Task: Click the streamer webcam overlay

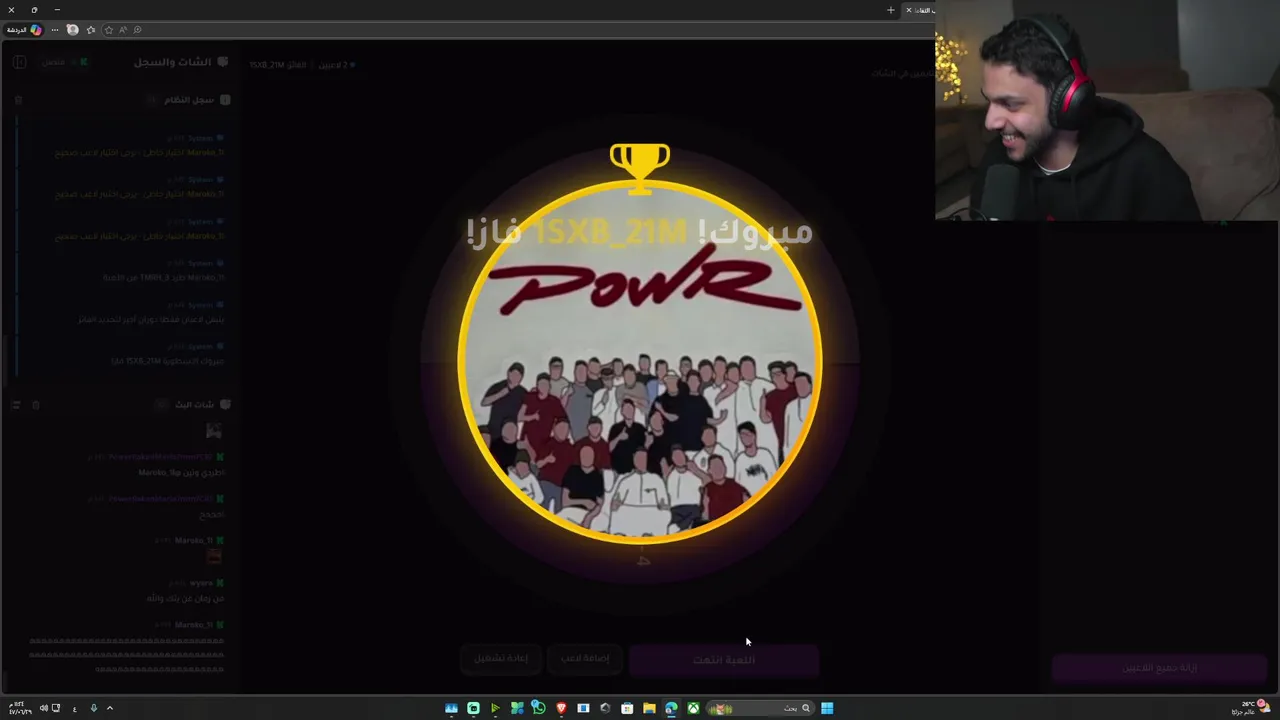Action: point(1107,110)
